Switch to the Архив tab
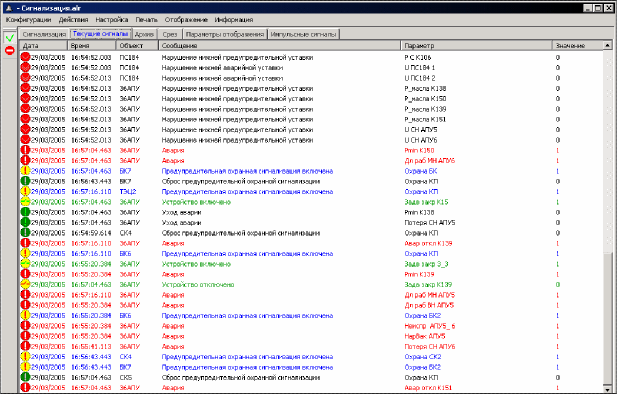Image resolution: width=617 pixels, height=394 pixels. point(144,34)
